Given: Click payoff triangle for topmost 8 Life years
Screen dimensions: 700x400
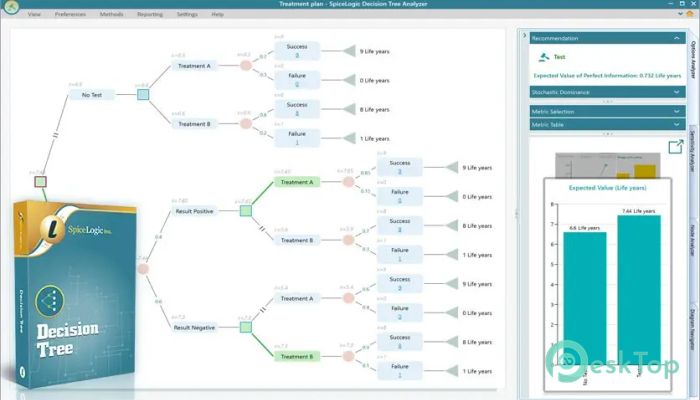Looking at the screenshot, I should tap(350, 109).
